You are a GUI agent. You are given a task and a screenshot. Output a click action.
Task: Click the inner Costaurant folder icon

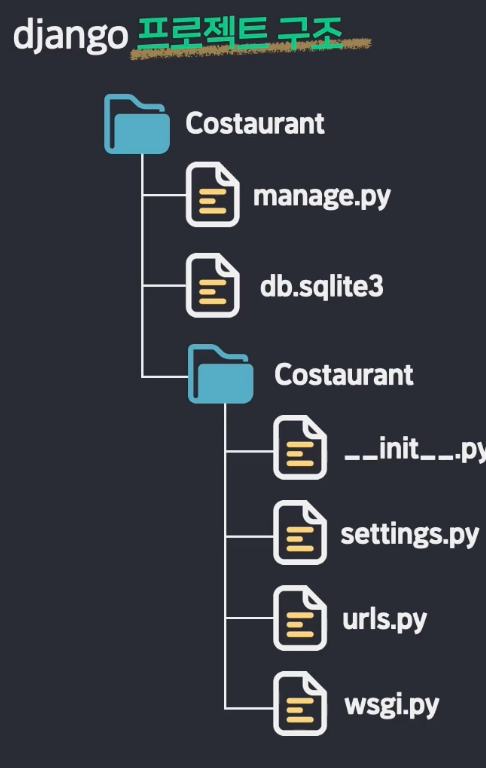tap(220, 374)
